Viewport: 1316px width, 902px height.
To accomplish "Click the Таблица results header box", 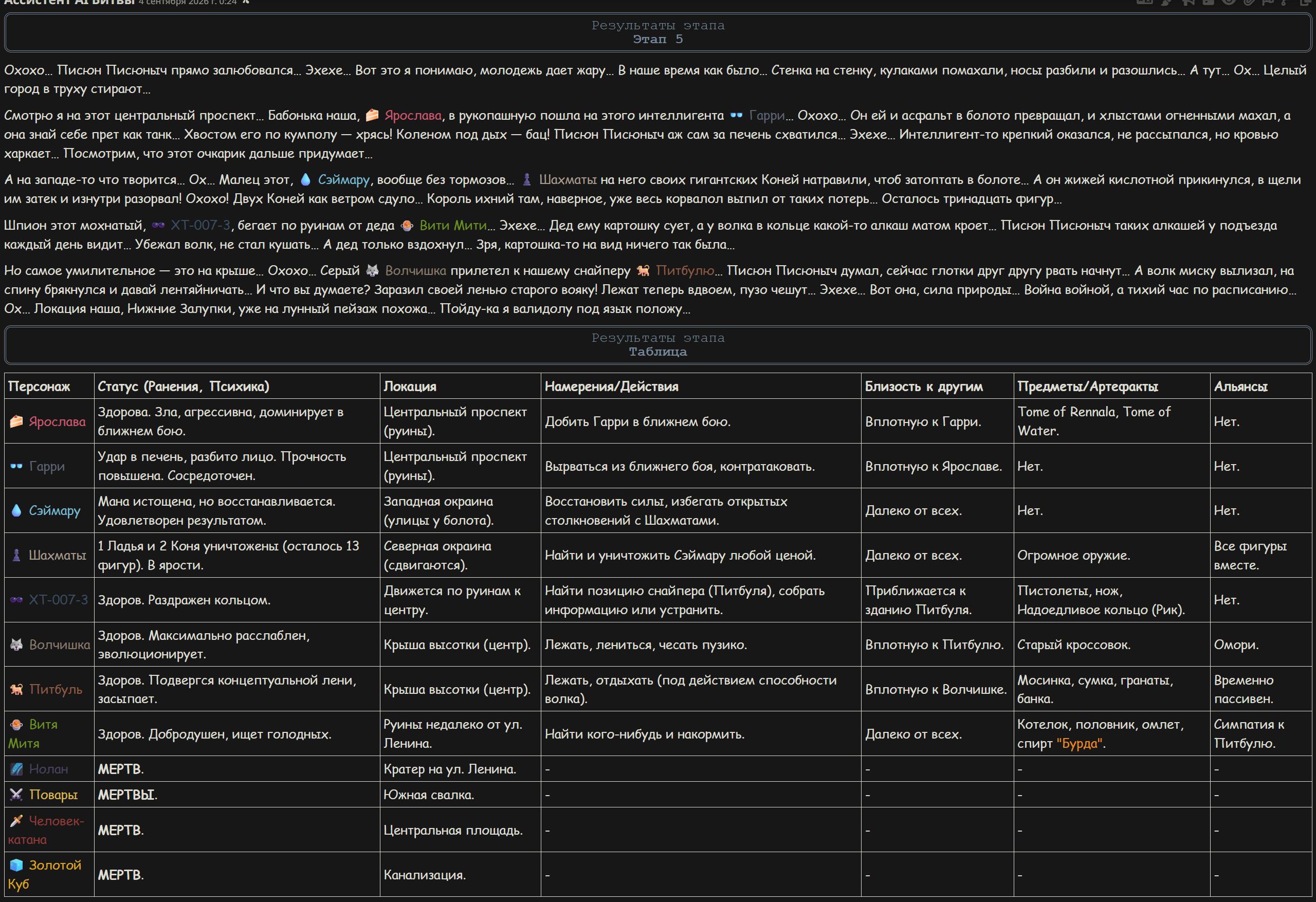I will pos(657,345).
